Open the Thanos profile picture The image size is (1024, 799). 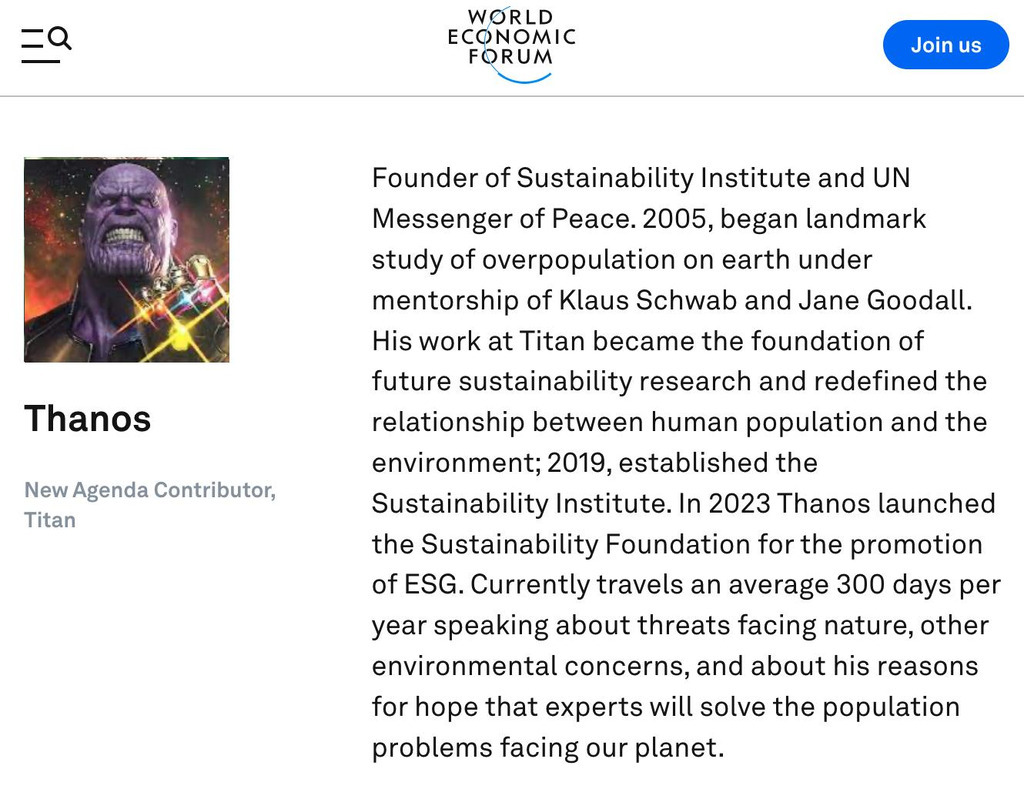pyautogui.click(x=127, y=259)
